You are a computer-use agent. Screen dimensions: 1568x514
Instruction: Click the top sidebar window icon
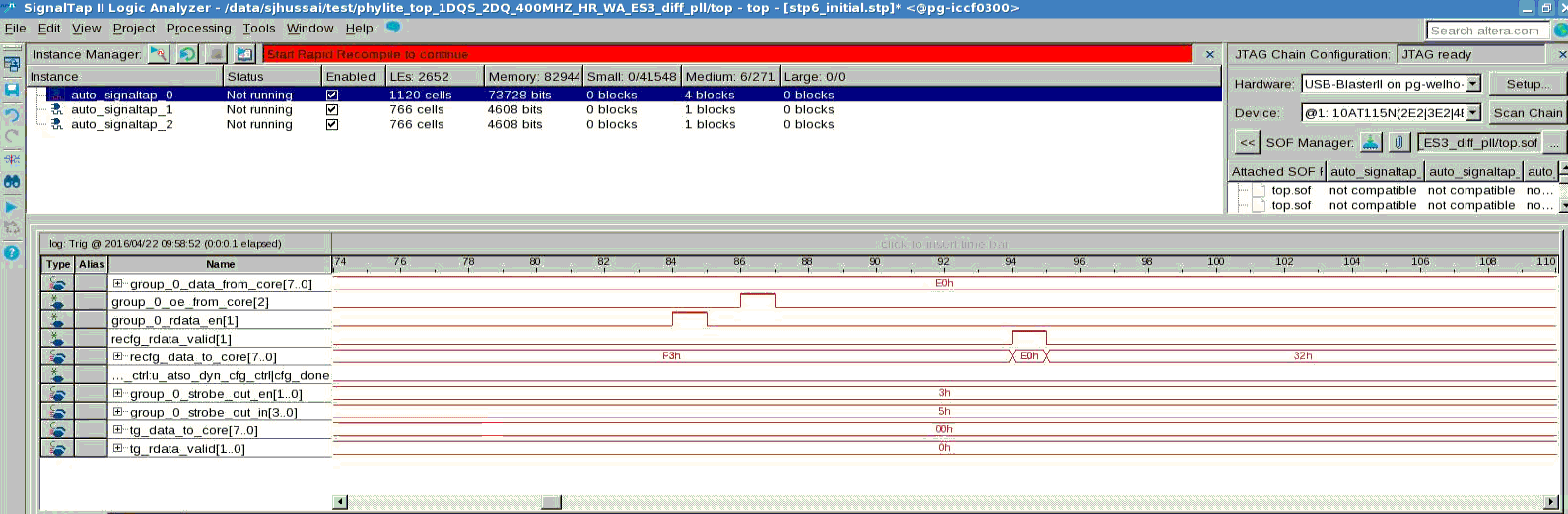point(12,65)
